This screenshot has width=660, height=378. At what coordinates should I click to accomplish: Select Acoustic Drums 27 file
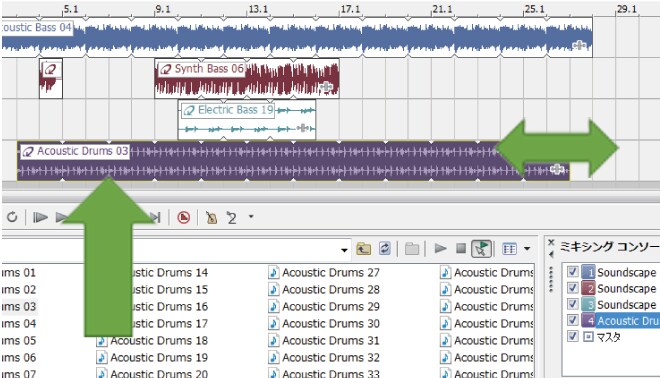pyautogui.click(x=324, y=273)
